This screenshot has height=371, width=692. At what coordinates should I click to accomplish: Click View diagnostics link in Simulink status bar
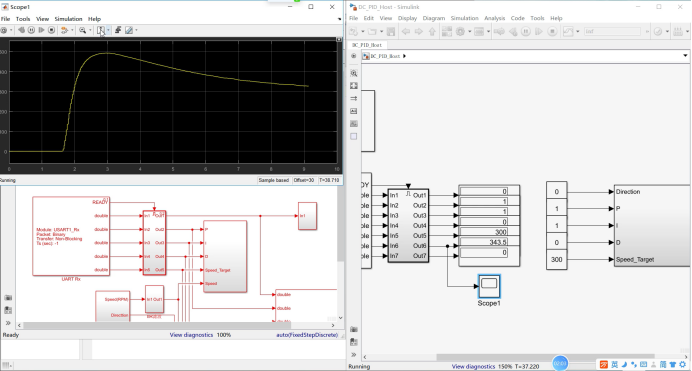tap(473, 367)
